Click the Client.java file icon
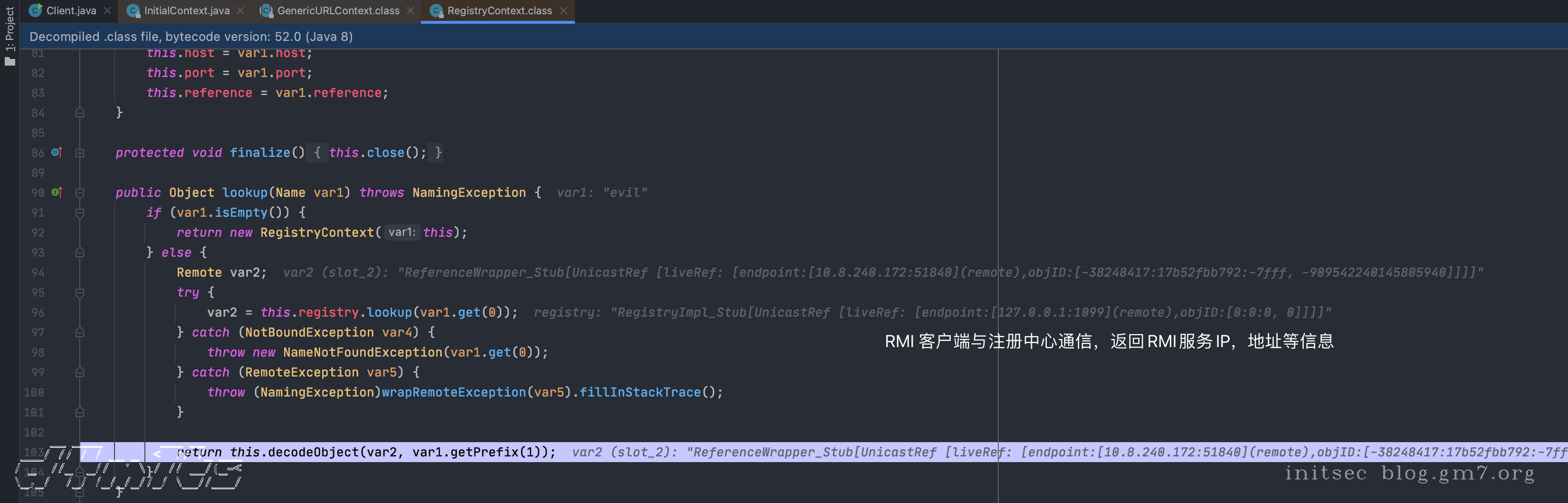The width and height of the screenshot is (1568, 503). 36,10
